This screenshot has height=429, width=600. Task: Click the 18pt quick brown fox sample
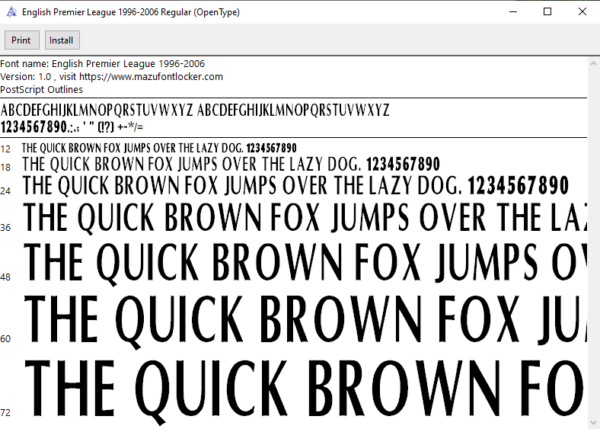[231, 164]
